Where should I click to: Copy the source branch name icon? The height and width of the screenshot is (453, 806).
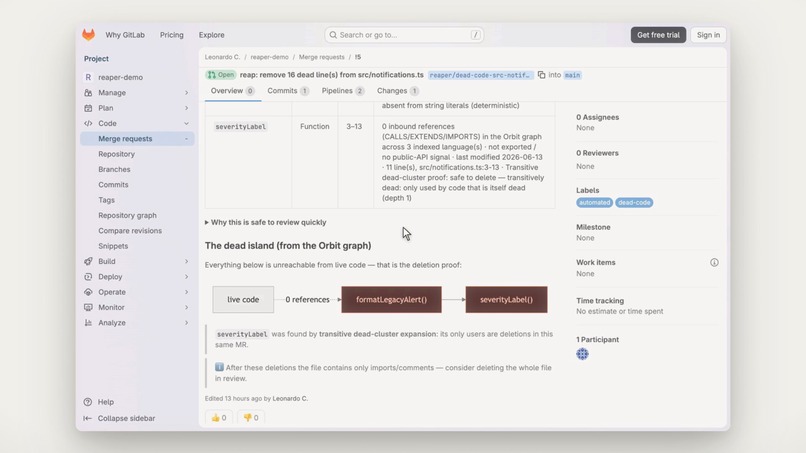click(x=541, y=75)
